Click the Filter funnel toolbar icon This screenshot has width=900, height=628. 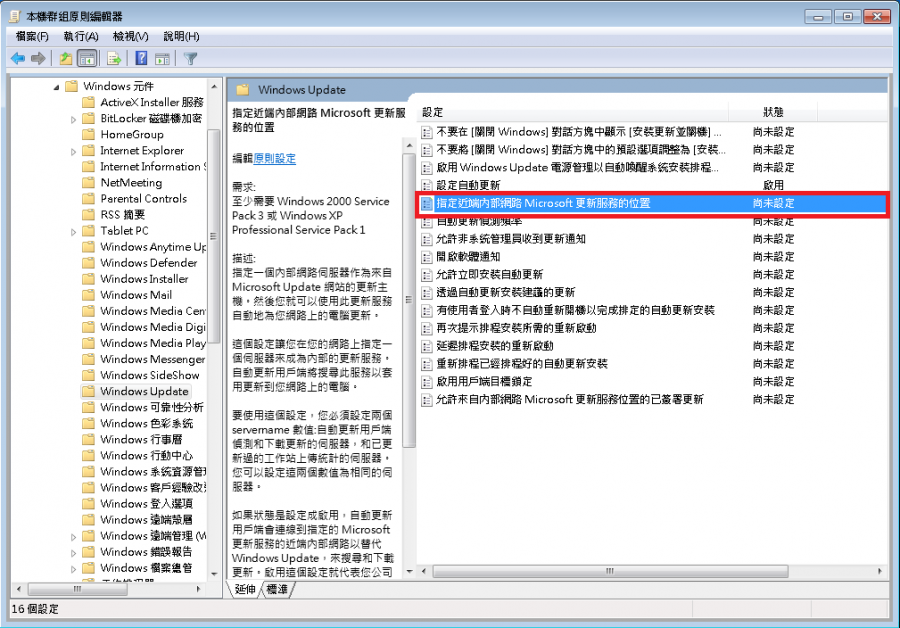click(190, 58)
